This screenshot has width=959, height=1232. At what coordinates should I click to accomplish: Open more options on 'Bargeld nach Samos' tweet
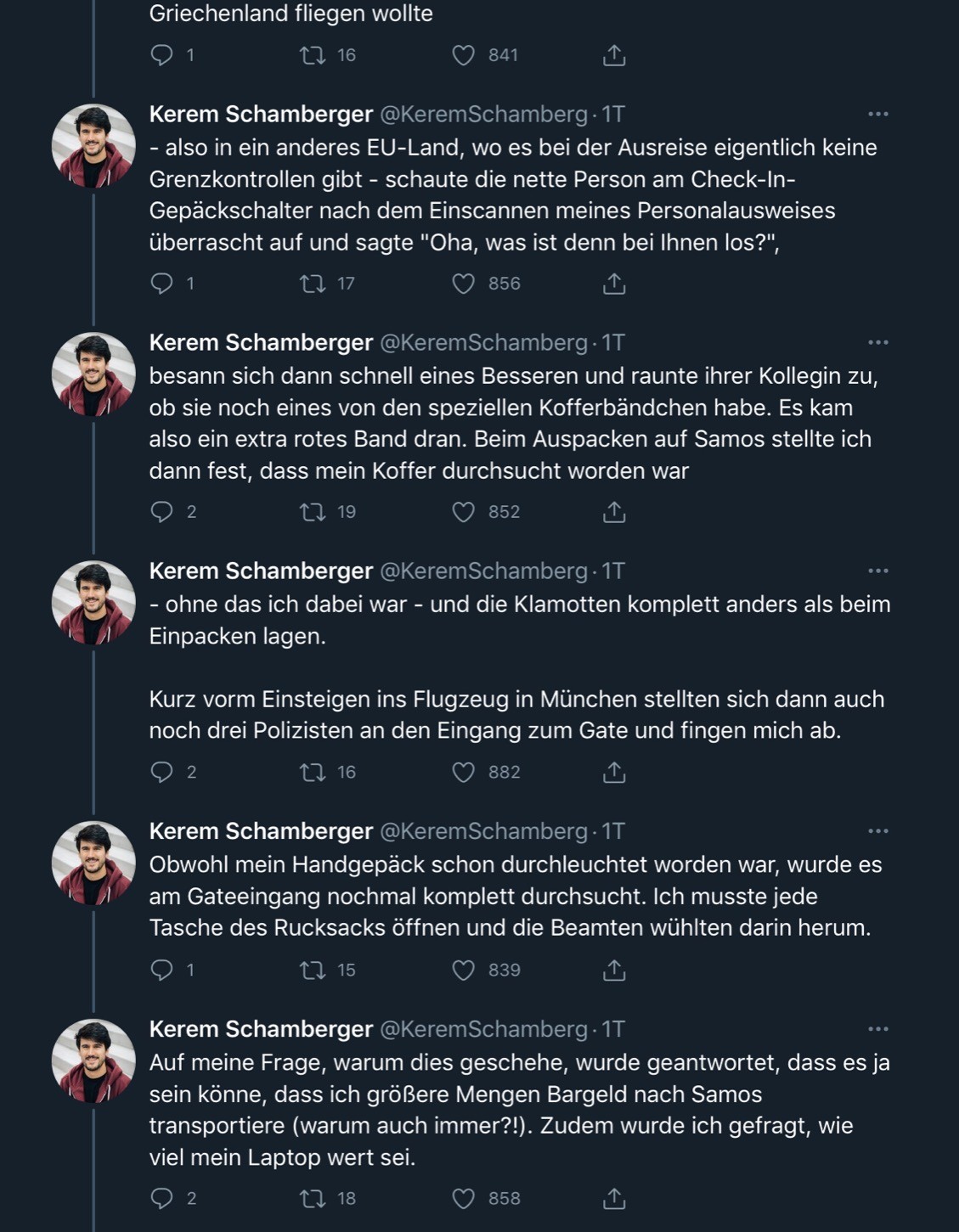point(877,1029)
